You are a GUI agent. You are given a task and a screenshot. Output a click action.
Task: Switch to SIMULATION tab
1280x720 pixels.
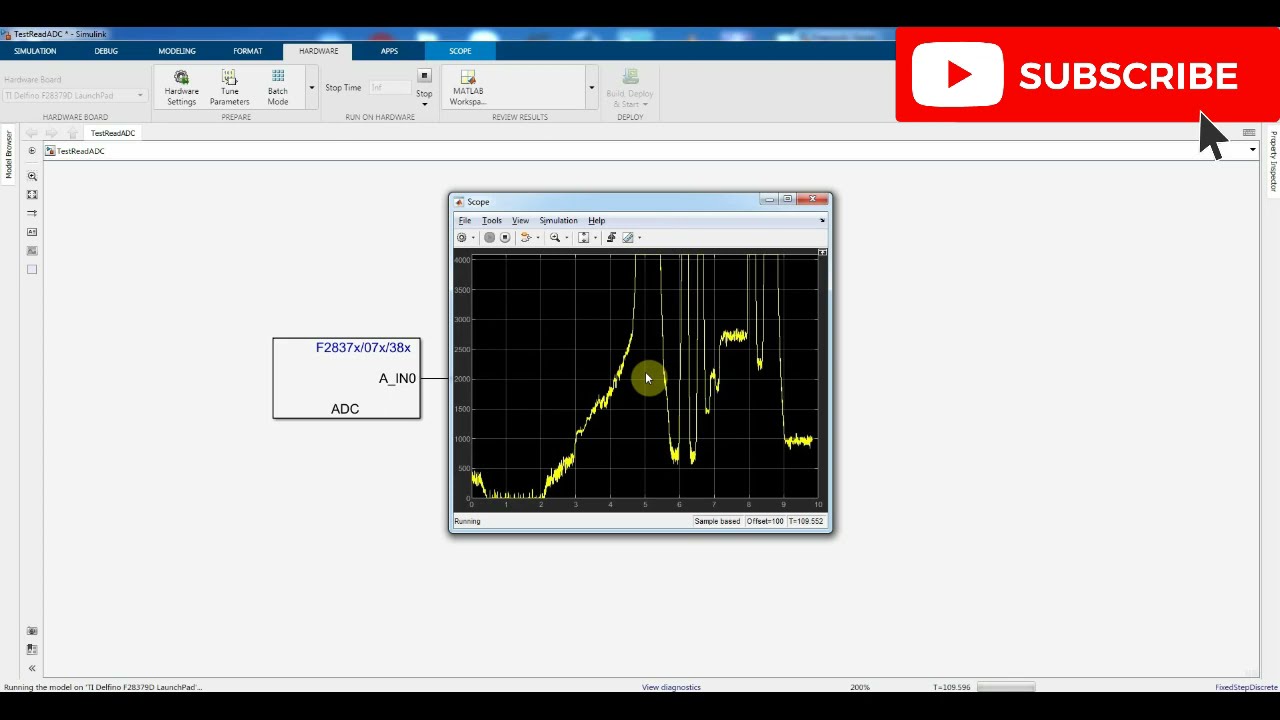click(35, 51)
